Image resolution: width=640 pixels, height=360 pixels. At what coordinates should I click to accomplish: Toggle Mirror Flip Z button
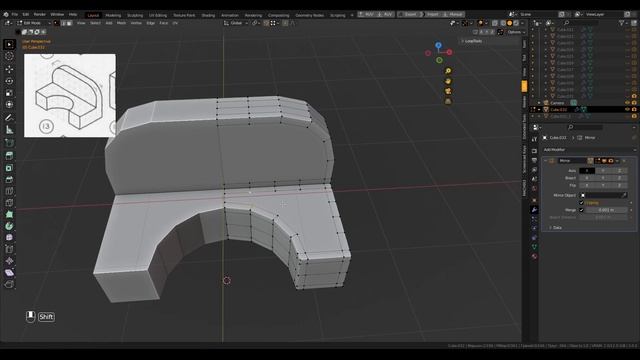(619, 185)
